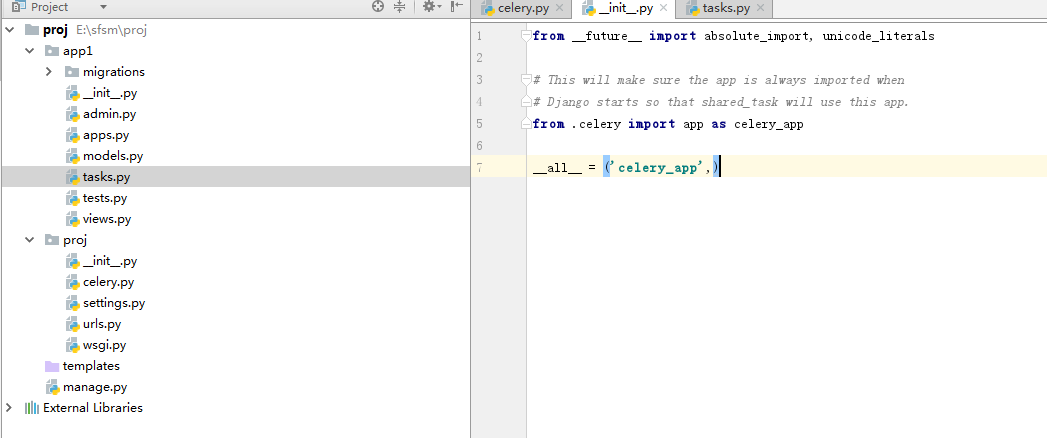Close the __init__.py tab

[x=663, y=9]
